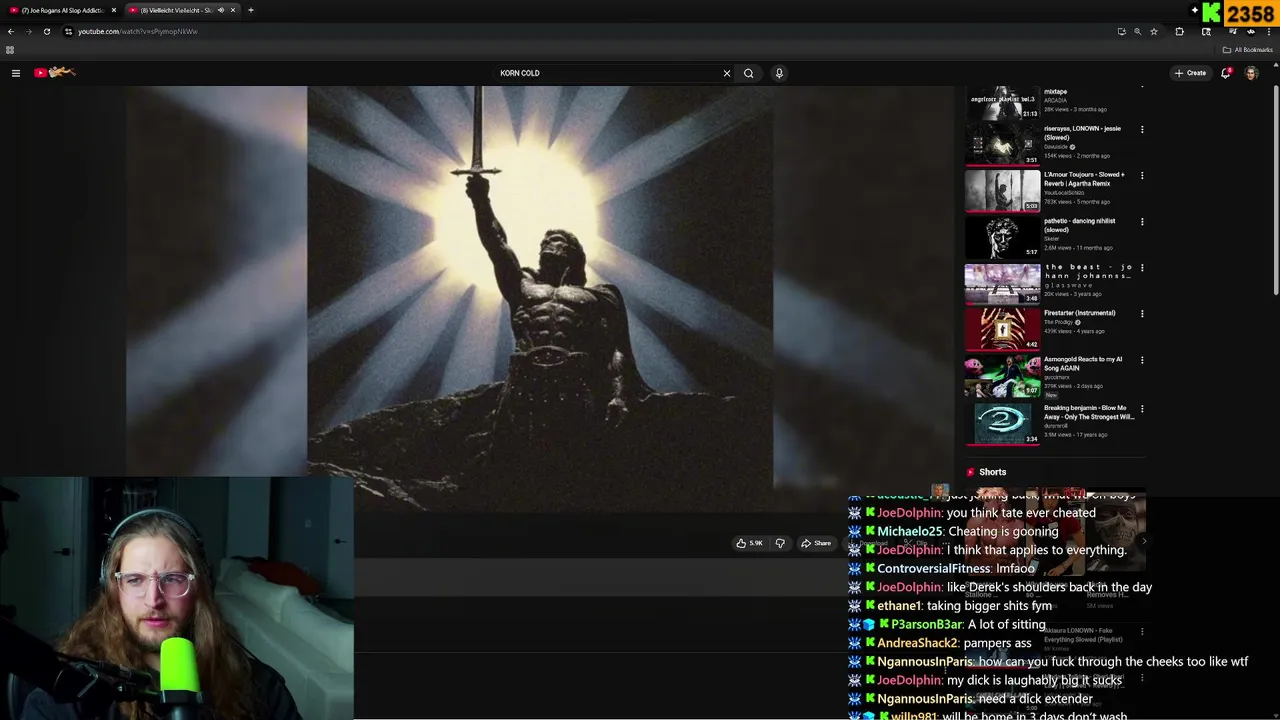The width and height of the screenshot is (1280, 720).
Task: Dislike the video with the thumbs-down button
Action: 780,543
